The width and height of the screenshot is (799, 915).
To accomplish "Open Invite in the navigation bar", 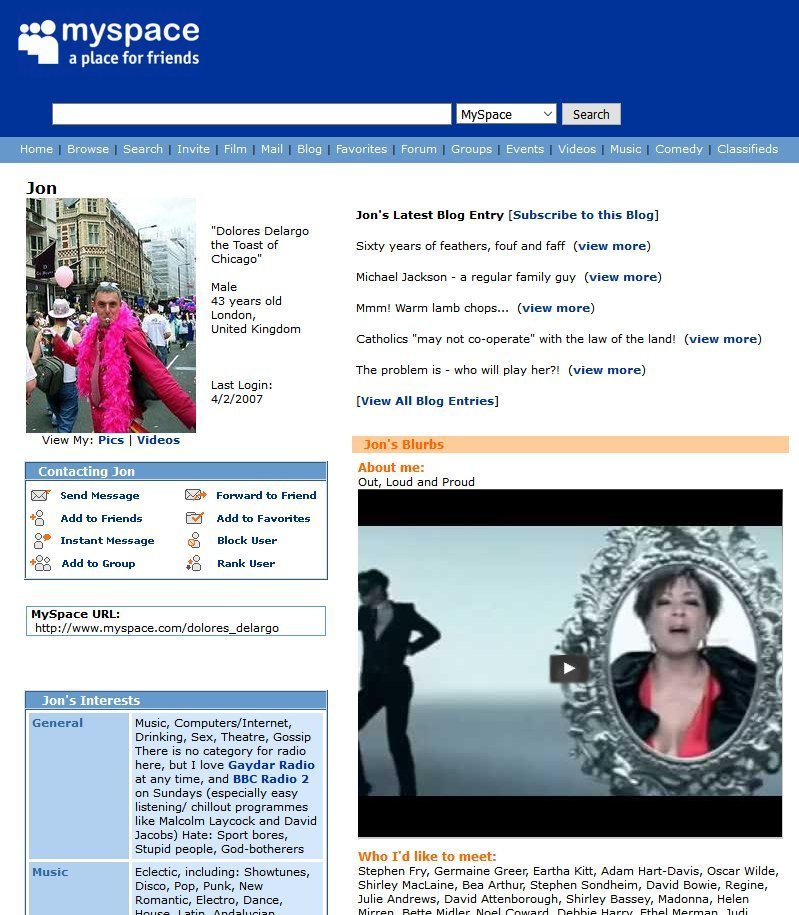I will tap(193, 149).
